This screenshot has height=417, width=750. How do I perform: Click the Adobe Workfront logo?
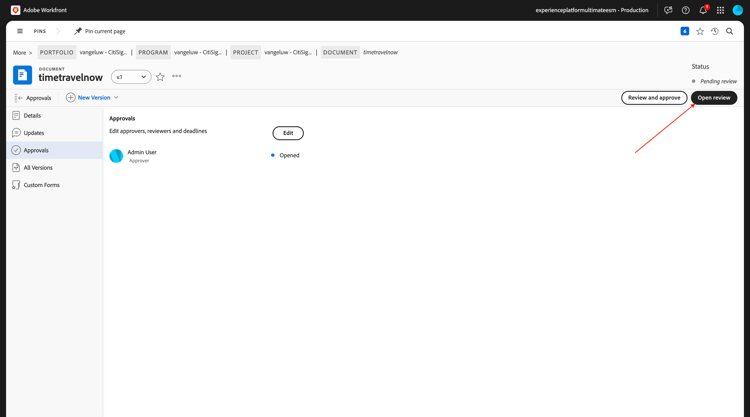pyautogui.click(x=15, y=10)
